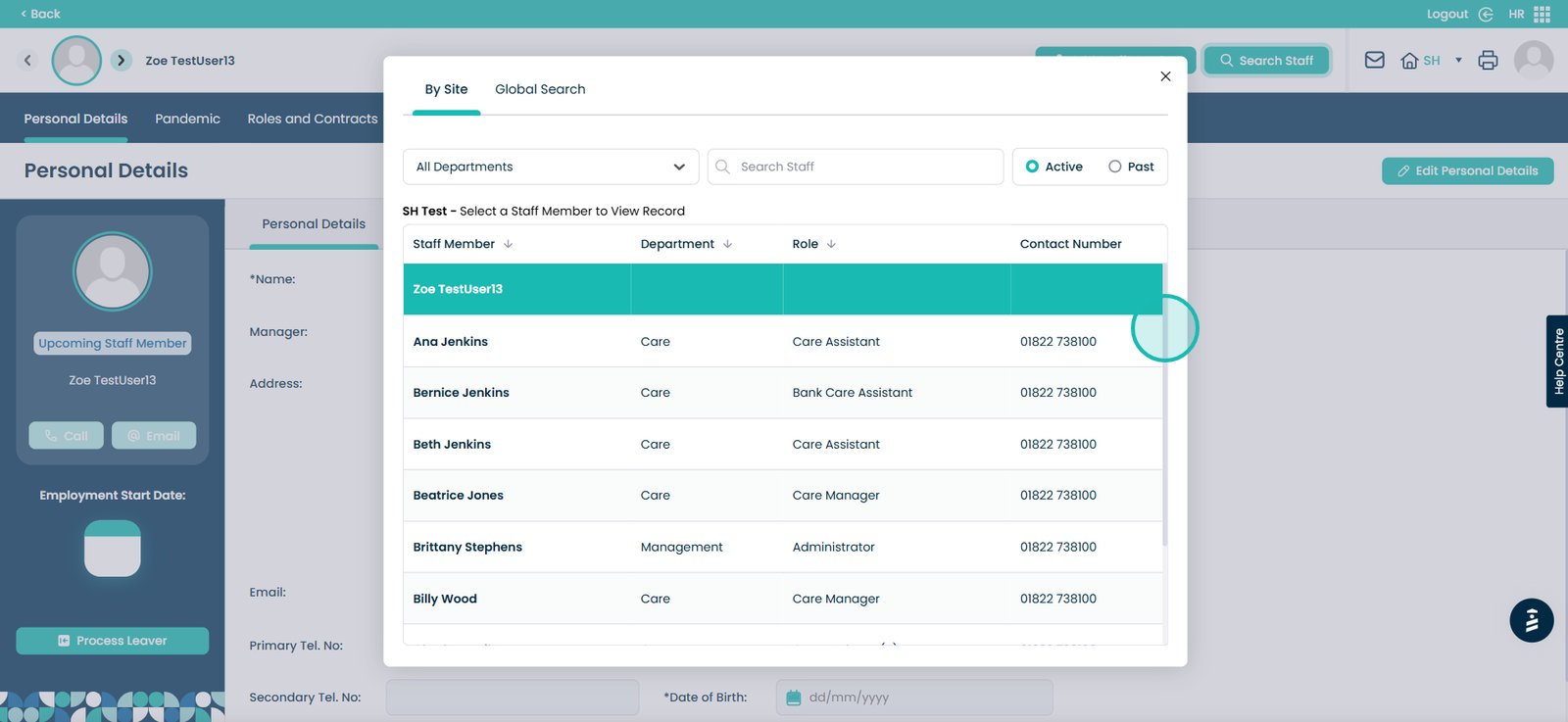1568x722 pixels.
Task: Select the Past radio button
Action: (1115, 167)
